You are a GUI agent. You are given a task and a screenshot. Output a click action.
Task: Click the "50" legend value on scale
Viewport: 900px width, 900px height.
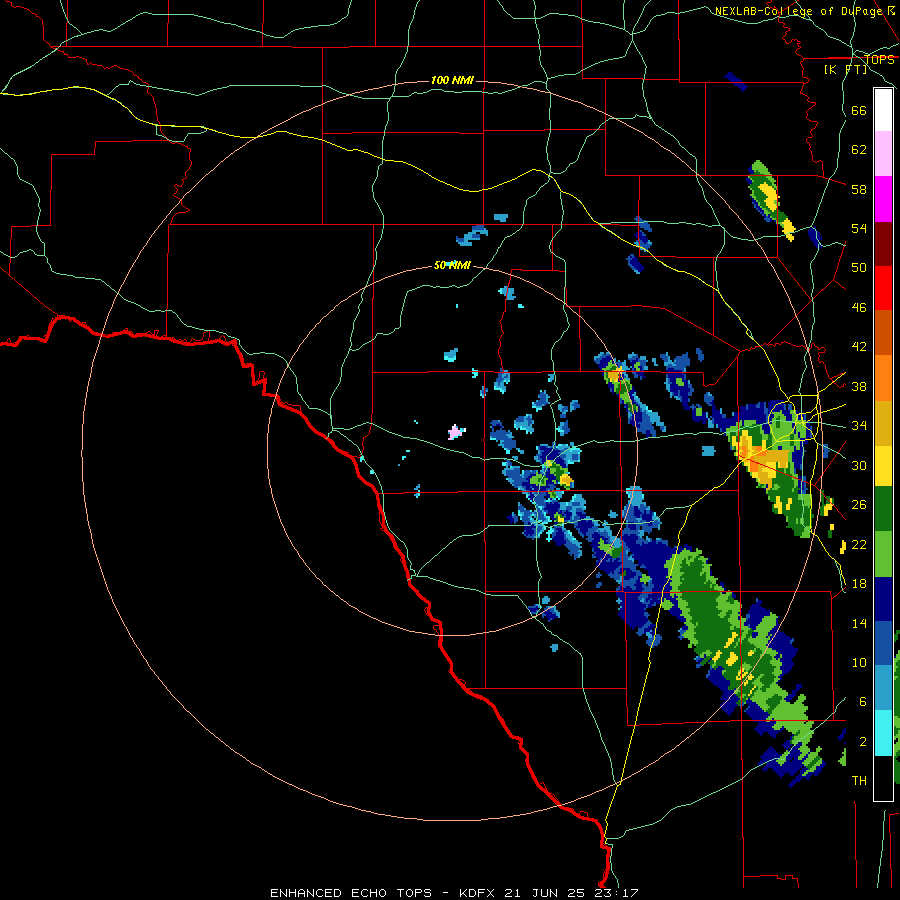coord(859,268)
